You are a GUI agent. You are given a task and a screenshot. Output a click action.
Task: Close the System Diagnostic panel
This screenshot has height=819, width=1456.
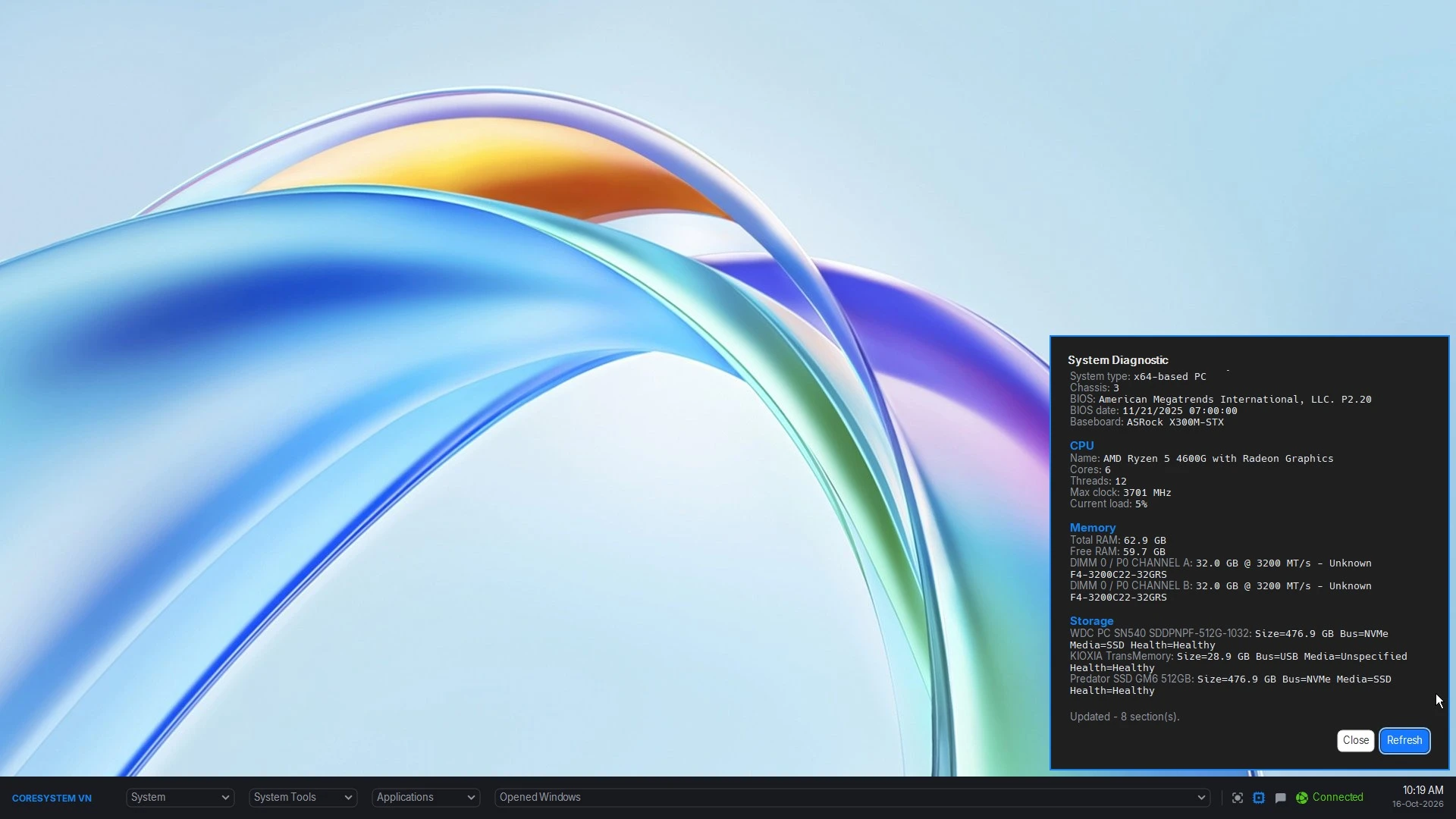(1355, 741)
